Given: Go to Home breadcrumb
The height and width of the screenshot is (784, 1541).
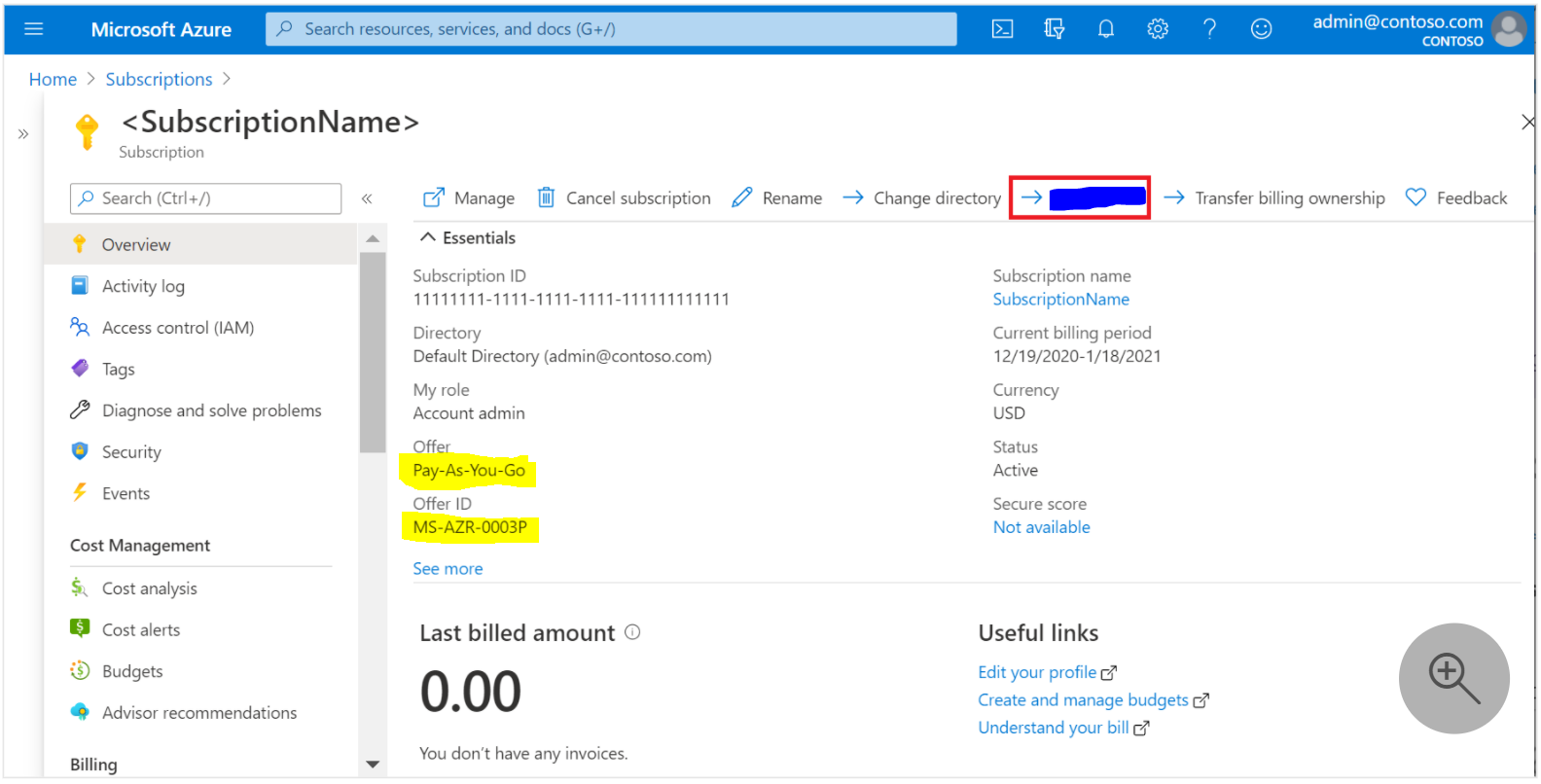Looking at the screenshot, I should (x=53, y=80).
